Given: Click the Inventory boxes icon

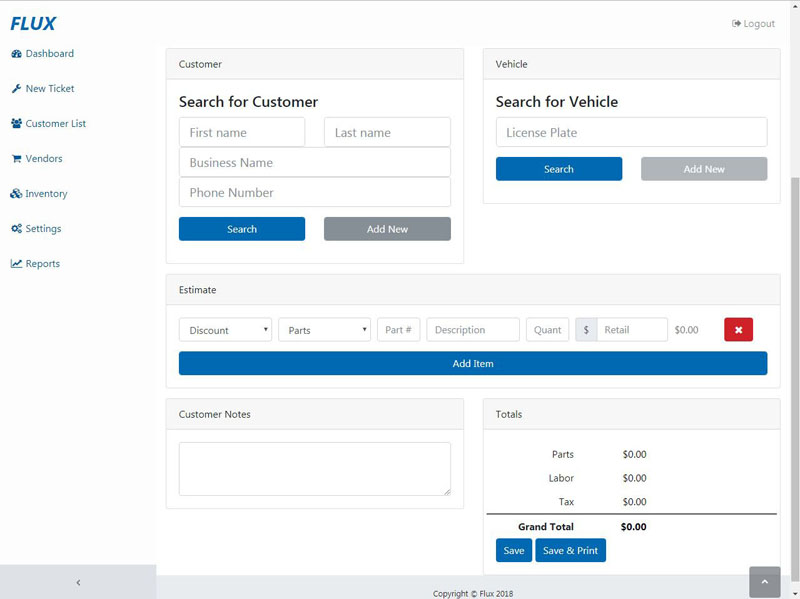Looking at the screenshot, I should [16, 194].
